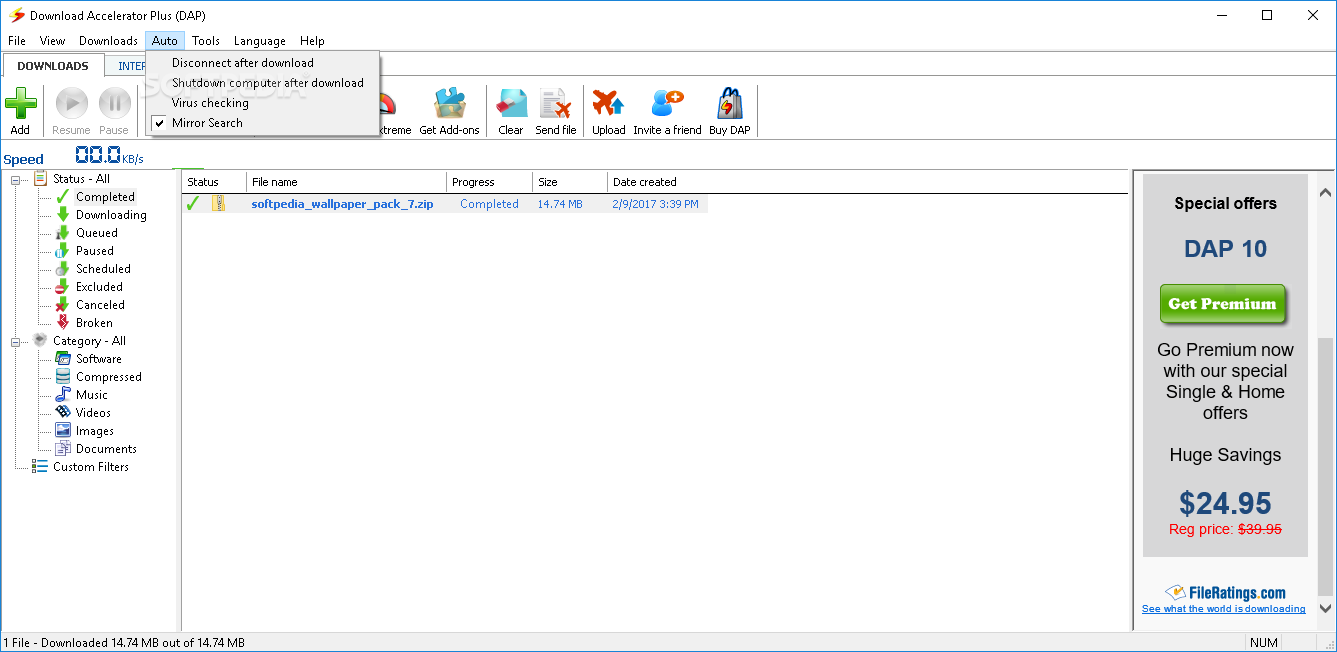Select the Documents category
This screenshot has width=1337, height=652.
[106, 449]
